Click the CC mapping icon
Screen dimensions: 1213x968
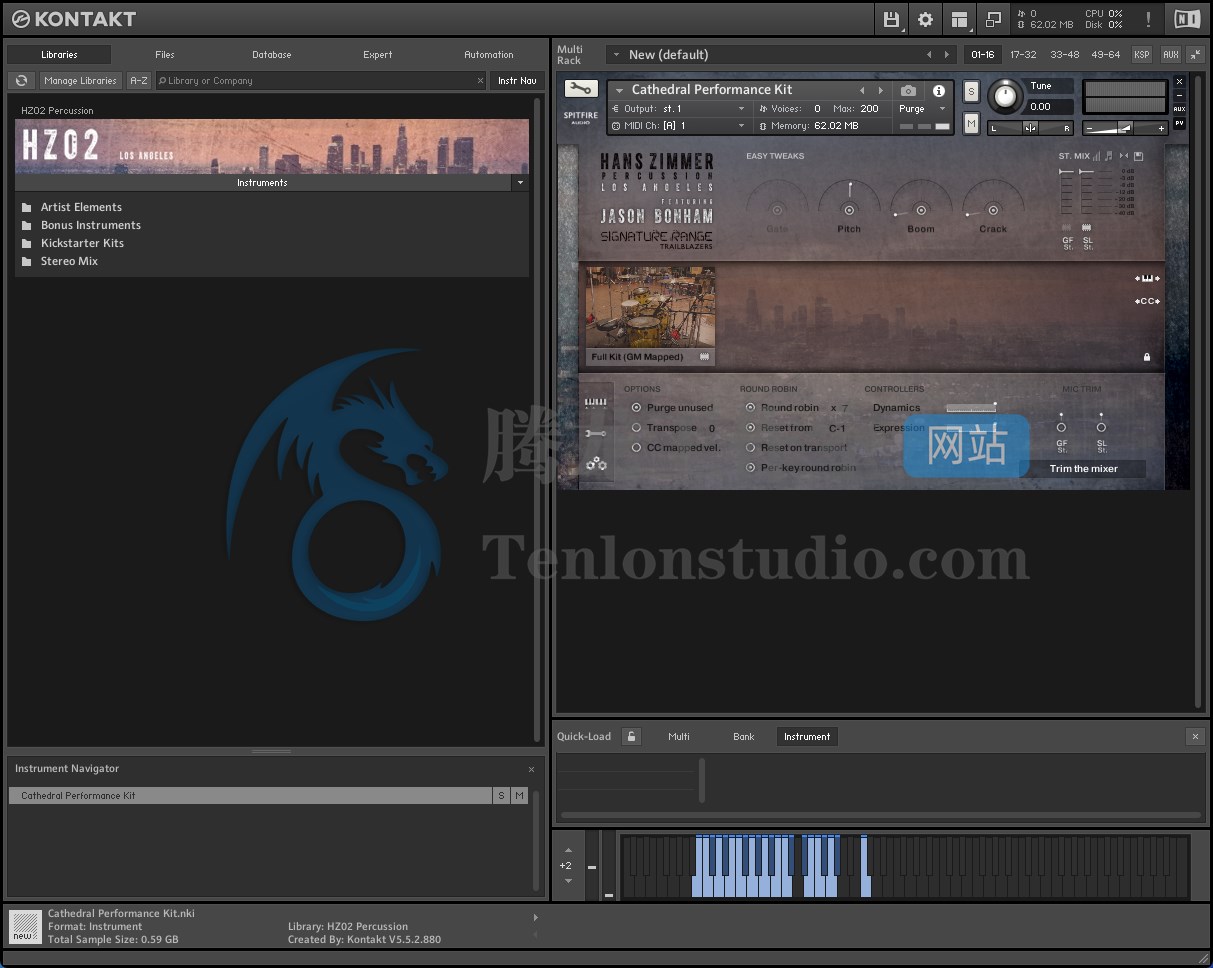click(x=1147, y=301)
